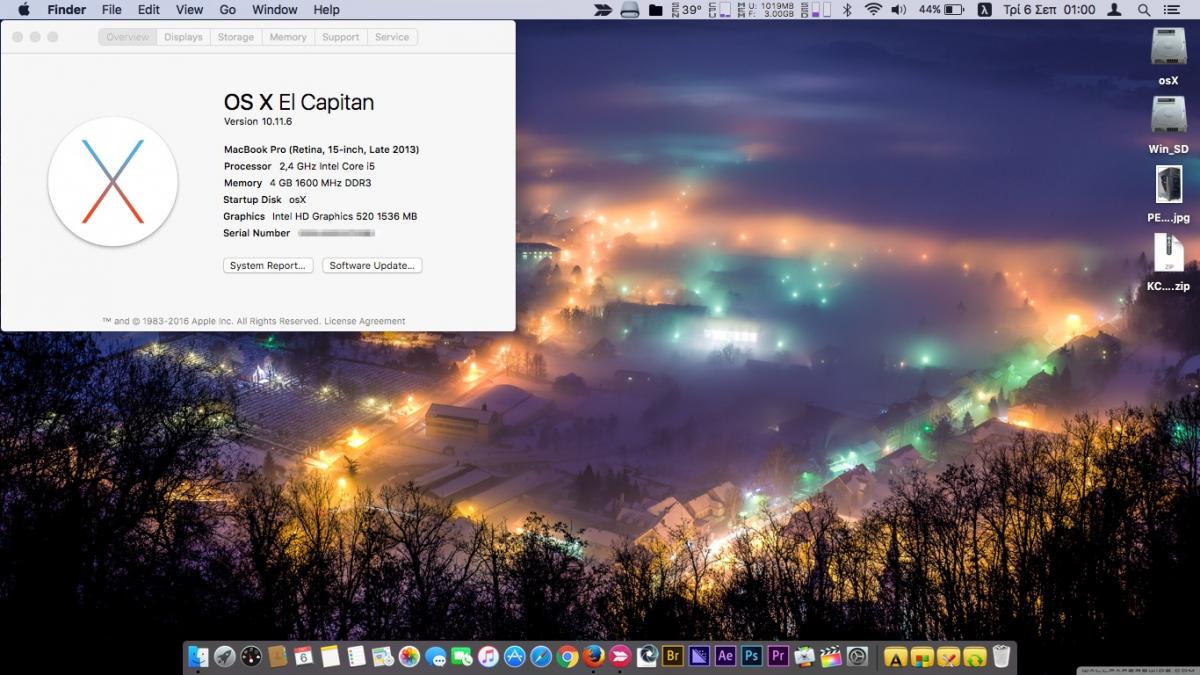Open the Dashboard gauge icon in Dock
1200x675 pixels.
[x=251, y=656]
